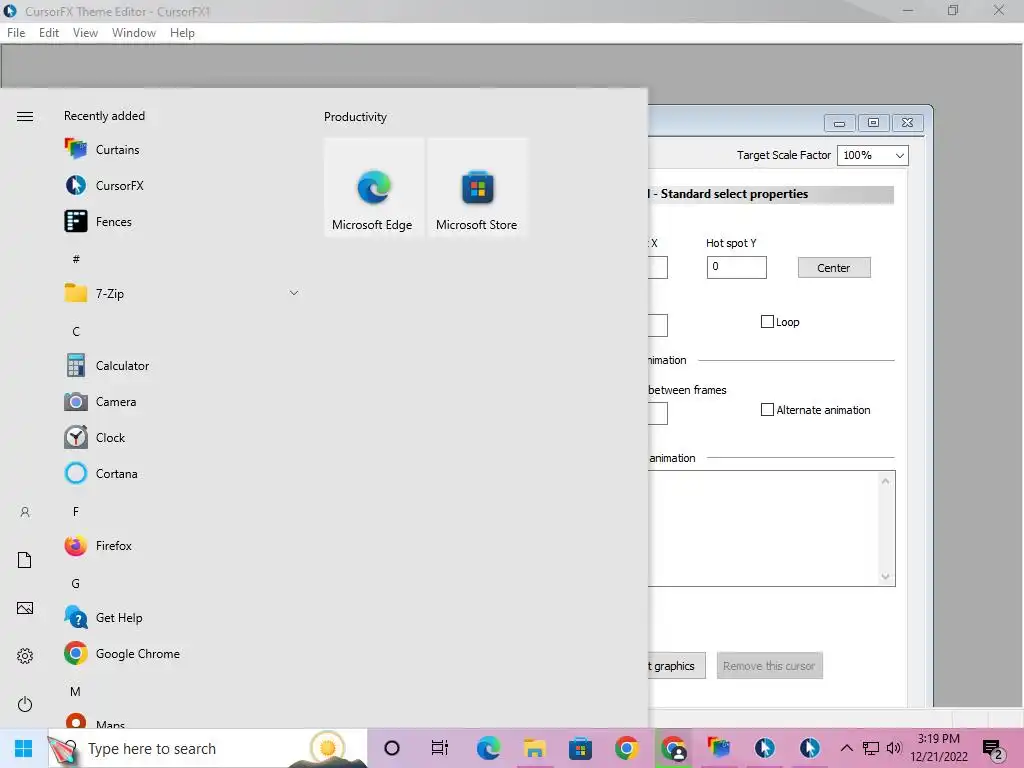Open the Edit menu
The width and height of the screenshot is (1024, 768).
[x=49, y=33]
